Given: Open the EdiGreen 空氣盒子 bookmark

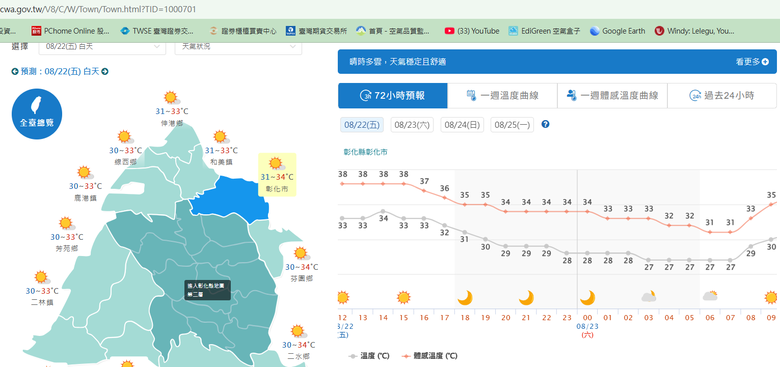Looking at the screenshot, I should [544, 31].
